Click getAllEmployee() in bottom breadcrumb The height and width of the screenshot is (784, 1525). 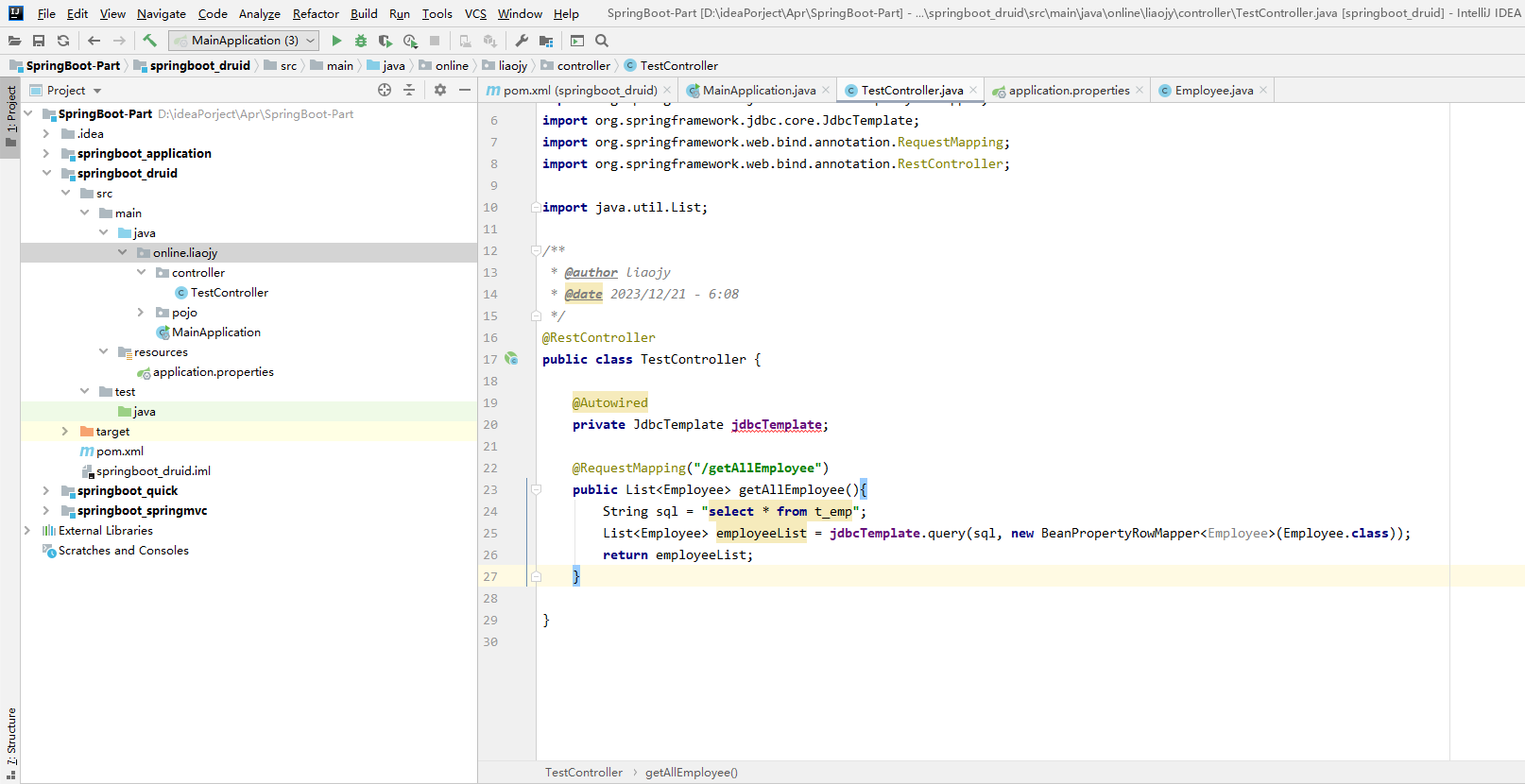point(691,772)
